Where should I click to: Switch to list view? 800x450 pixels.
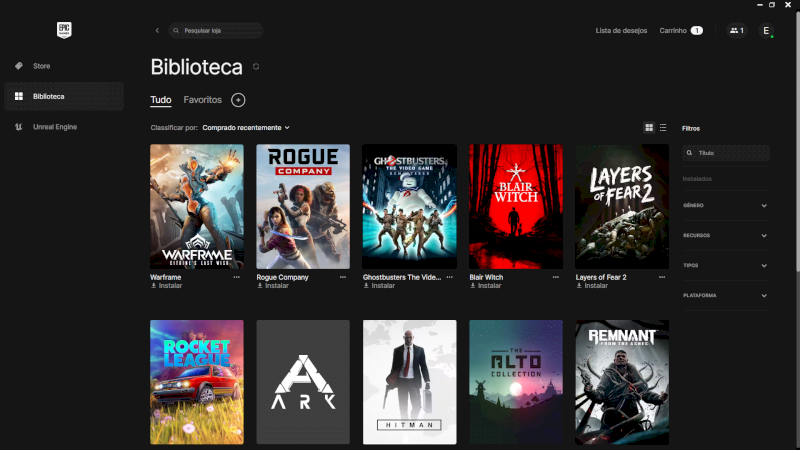pos(663,128)
